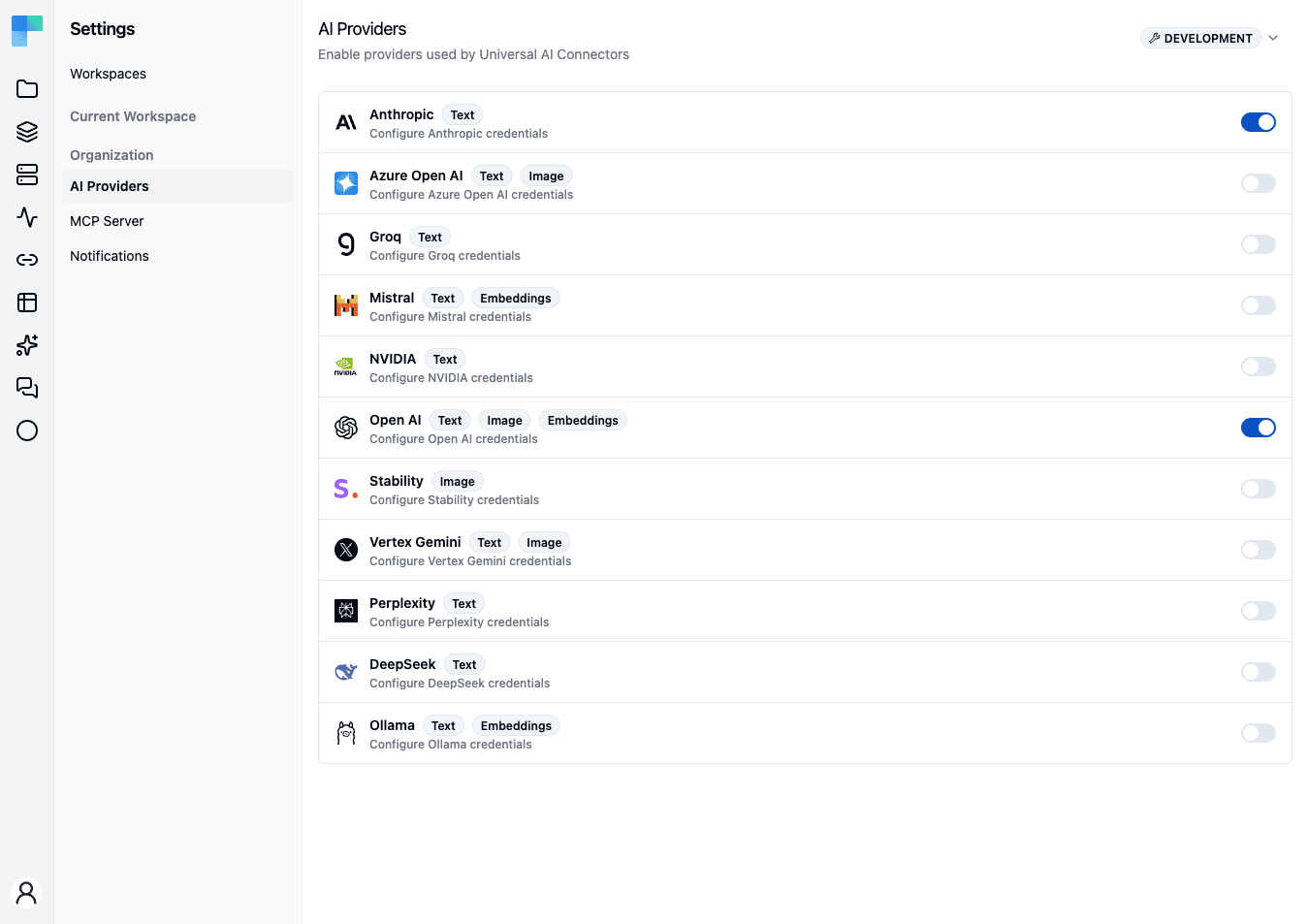Select AI Providers in settings menu
Screen dimensions: 1308x924
click(x=177, y=186)
